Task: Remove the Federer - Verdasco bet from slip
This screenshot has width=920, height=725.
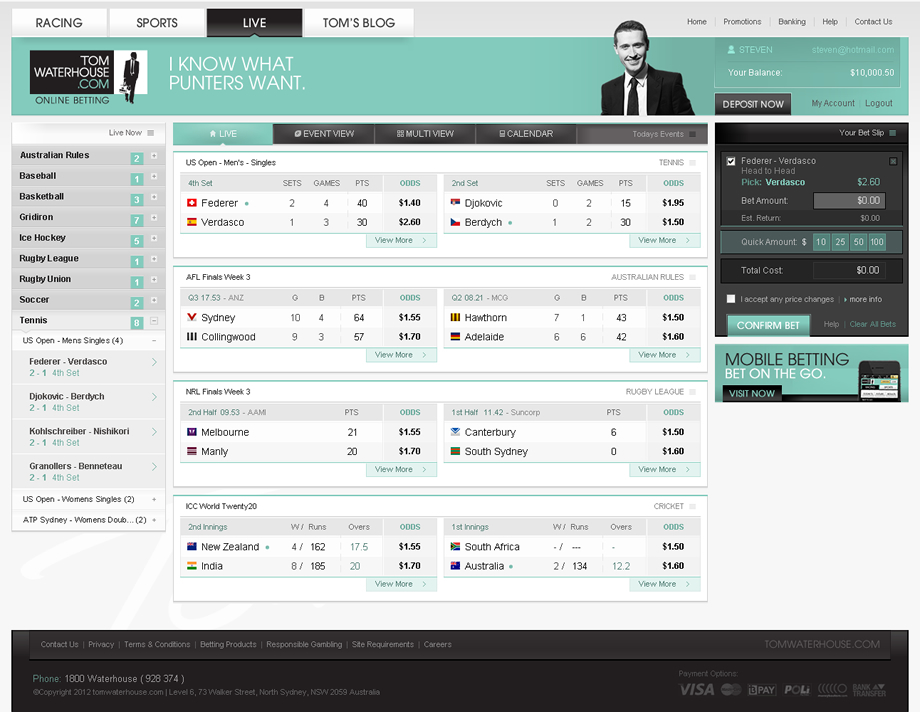Action: (x=893, y=161)
